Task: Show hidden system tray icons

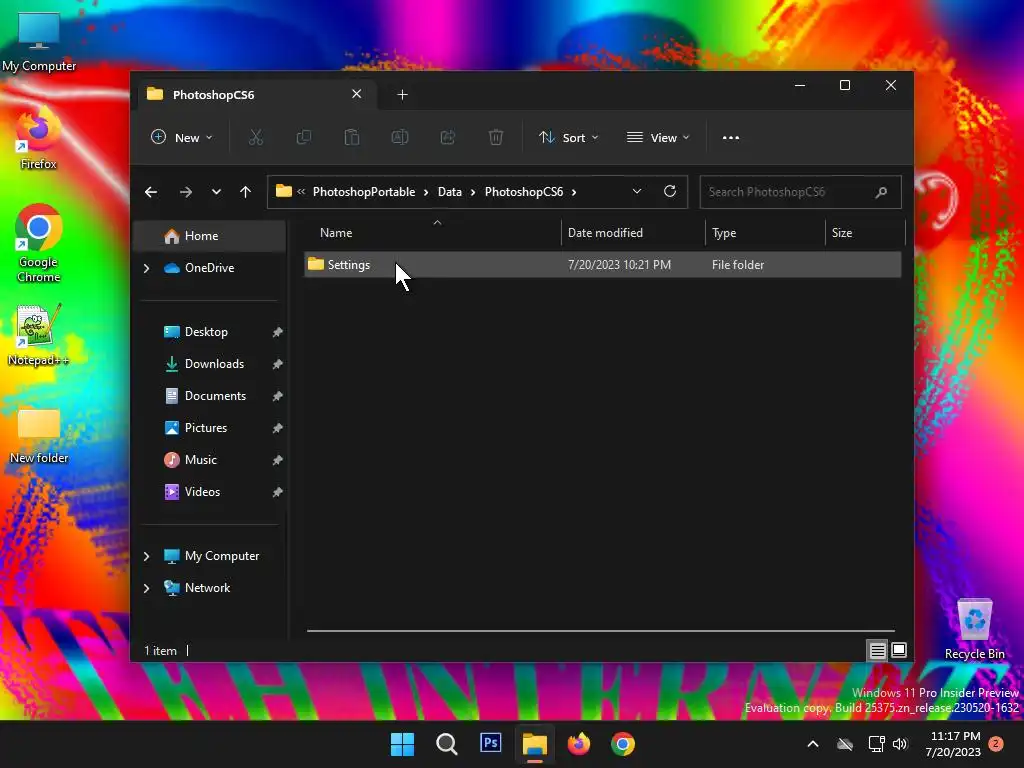Action: coord(813,744)
